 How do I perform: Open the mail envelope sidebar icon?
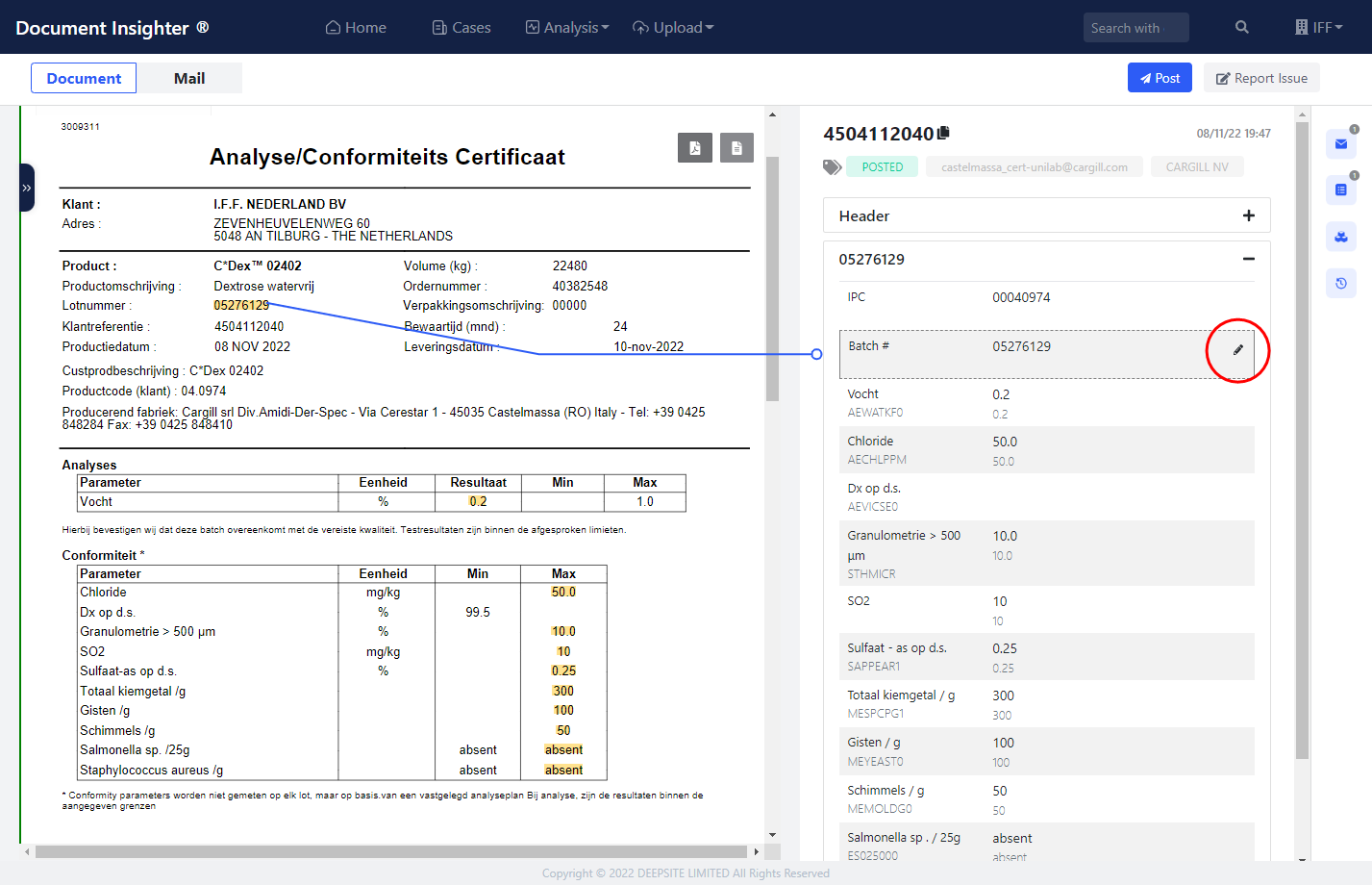coord(1341,144)
